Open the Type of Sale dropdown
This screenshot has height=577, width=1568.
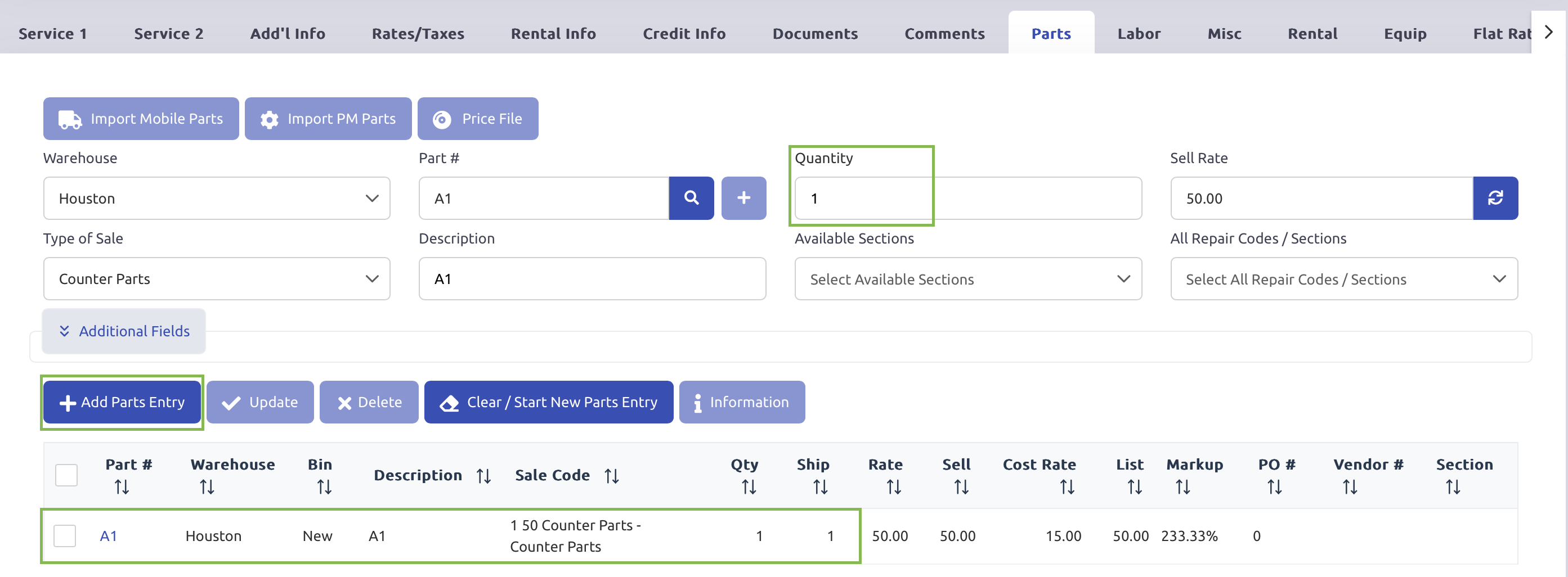point(216,278)
